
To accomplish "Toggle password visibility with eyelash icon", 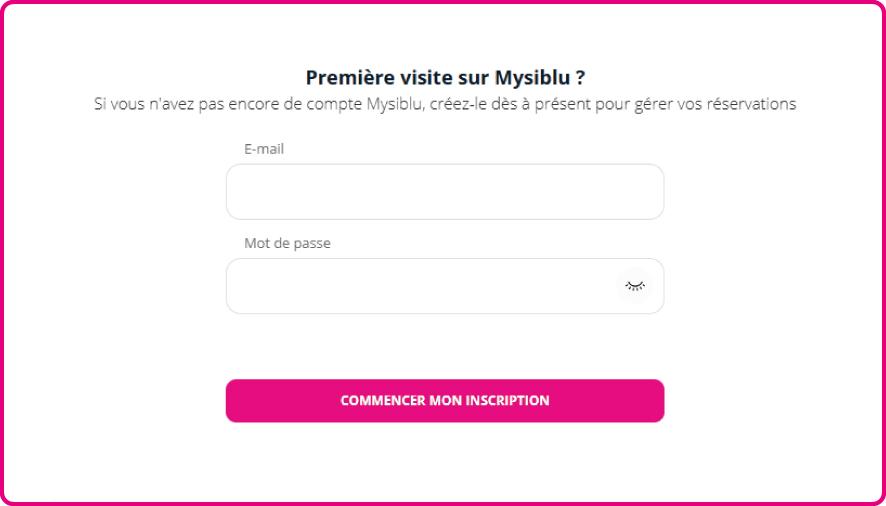I will coord(635,286).
